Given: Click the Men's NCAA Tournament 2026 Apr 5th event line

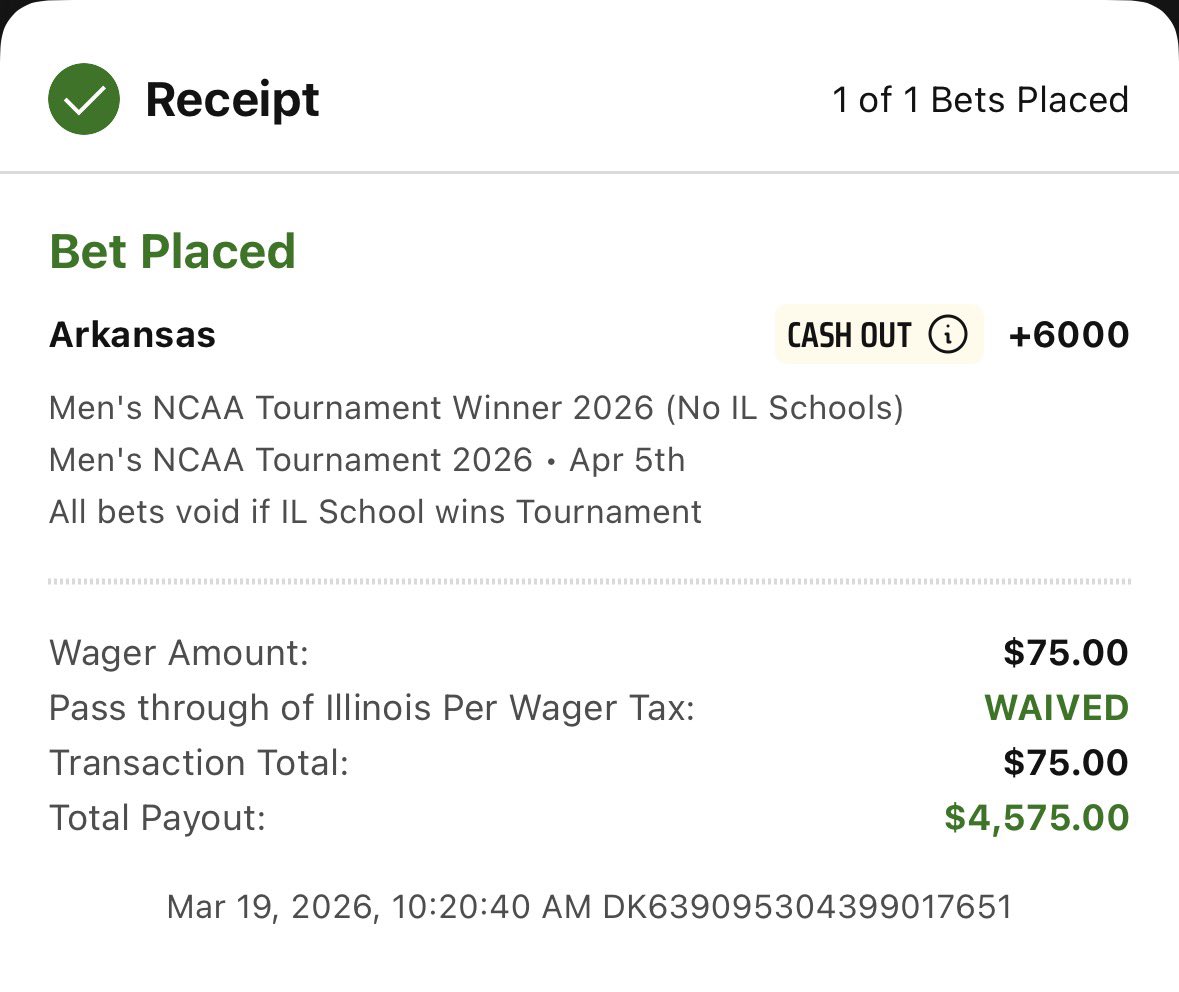Looking at the screenshot, I should pyautogui.click(x=367, y=460).
